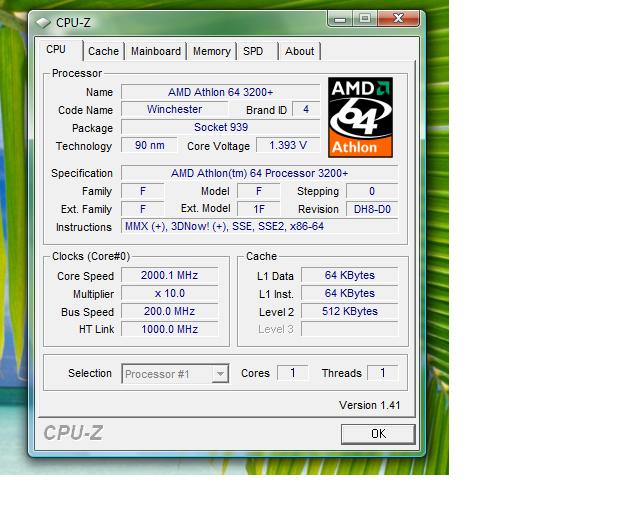The width and height of the screenshot is (640, 512).
Task: Click the CPU-Z title bar app icon
Action: [x=43, y=22]
